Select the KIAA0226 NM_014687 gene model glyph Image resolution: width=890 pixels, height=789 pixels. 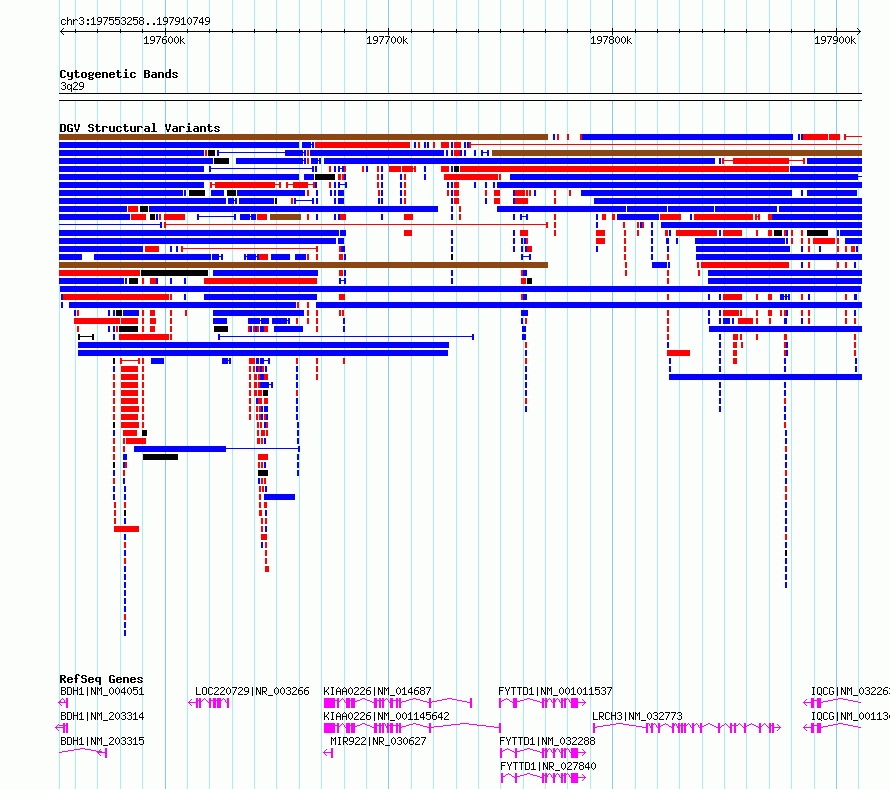[x=397, y=703]
